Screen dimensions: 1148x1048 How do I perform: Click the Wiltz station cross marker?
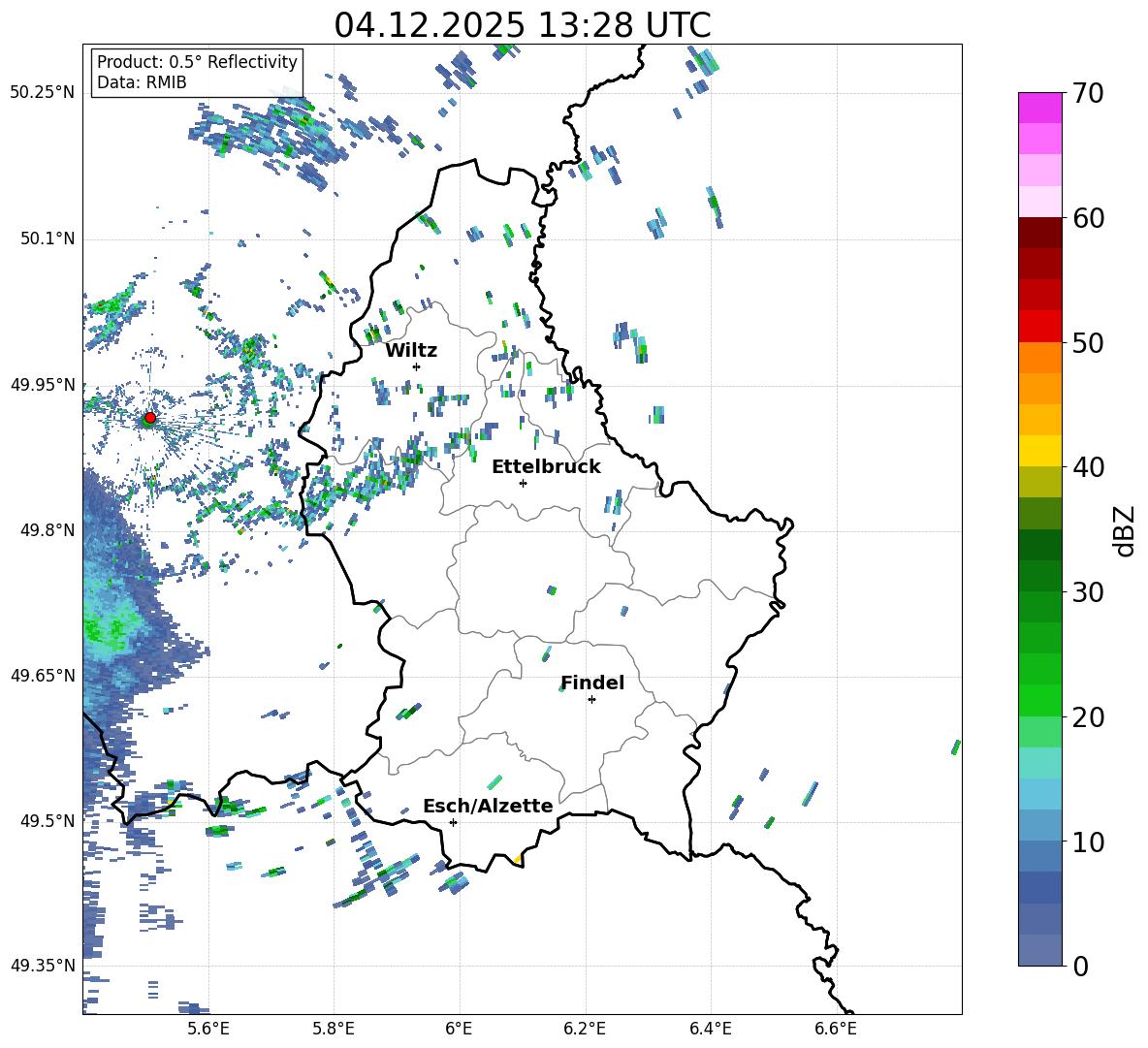pos(416,366)
